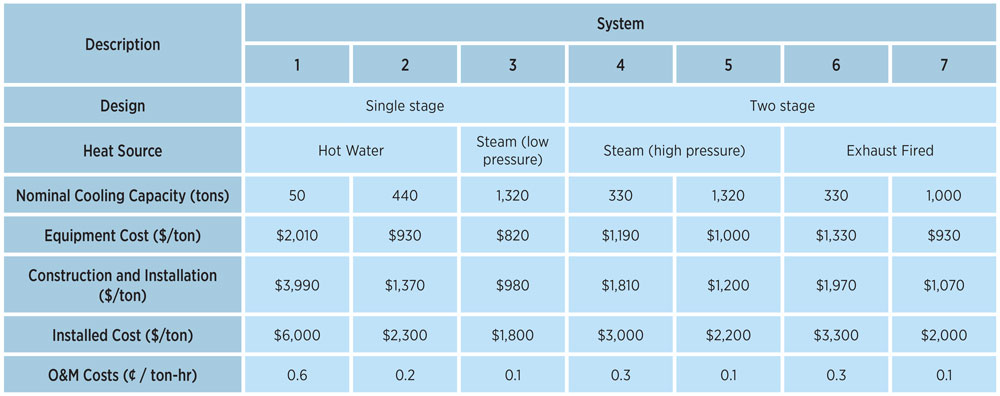Click the Steam (low pressure) cell
Image resolution: width=1000 pixels, height=396 pixels.
pyautogui.click(x=513, y=150)
